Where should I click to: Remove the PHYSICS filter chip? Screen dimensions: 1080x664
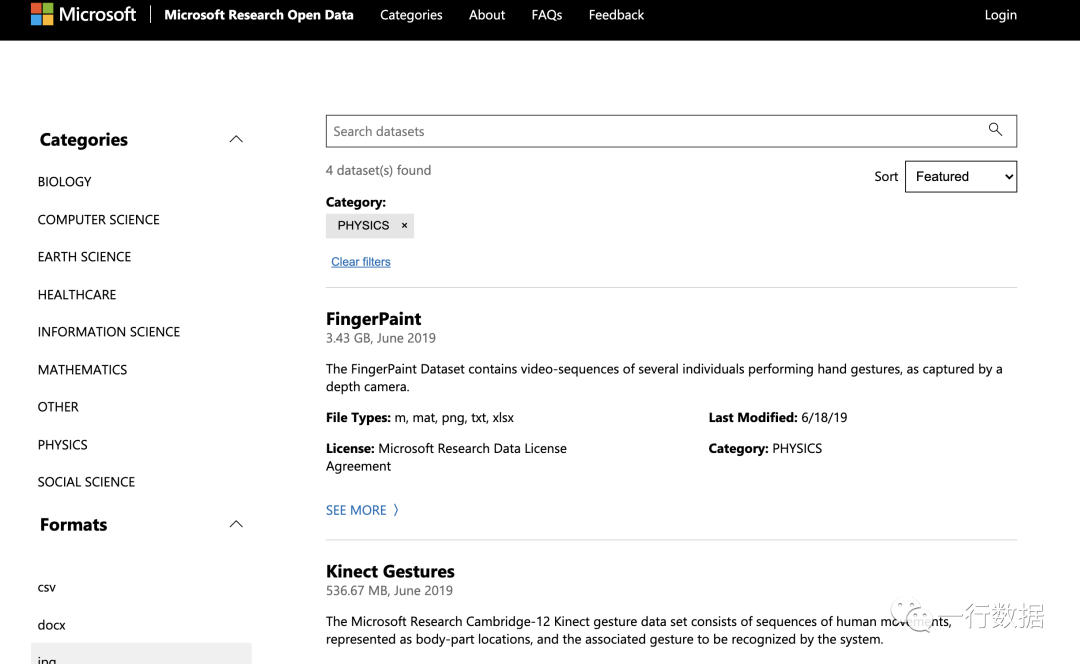tap(404, 225)
